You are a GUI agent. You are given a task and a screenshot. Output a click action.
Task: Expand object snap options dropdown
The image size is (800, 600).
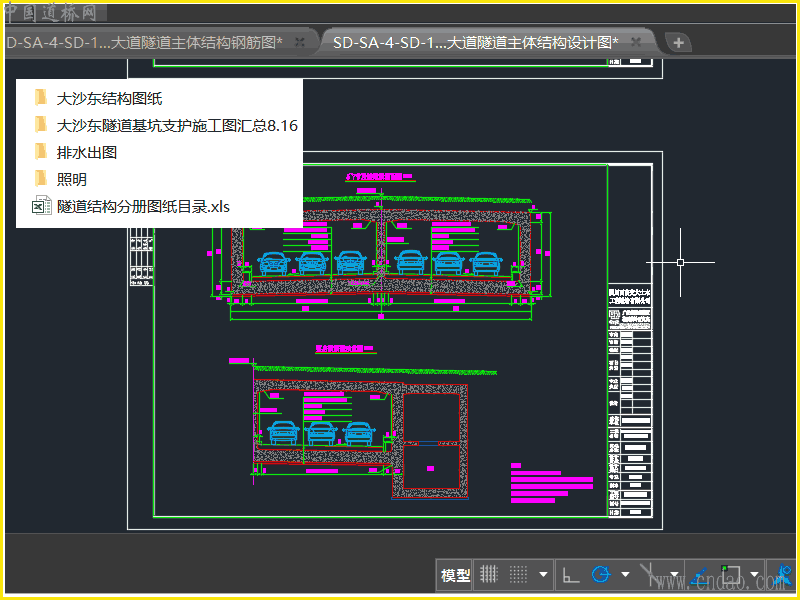pos(753,575)
